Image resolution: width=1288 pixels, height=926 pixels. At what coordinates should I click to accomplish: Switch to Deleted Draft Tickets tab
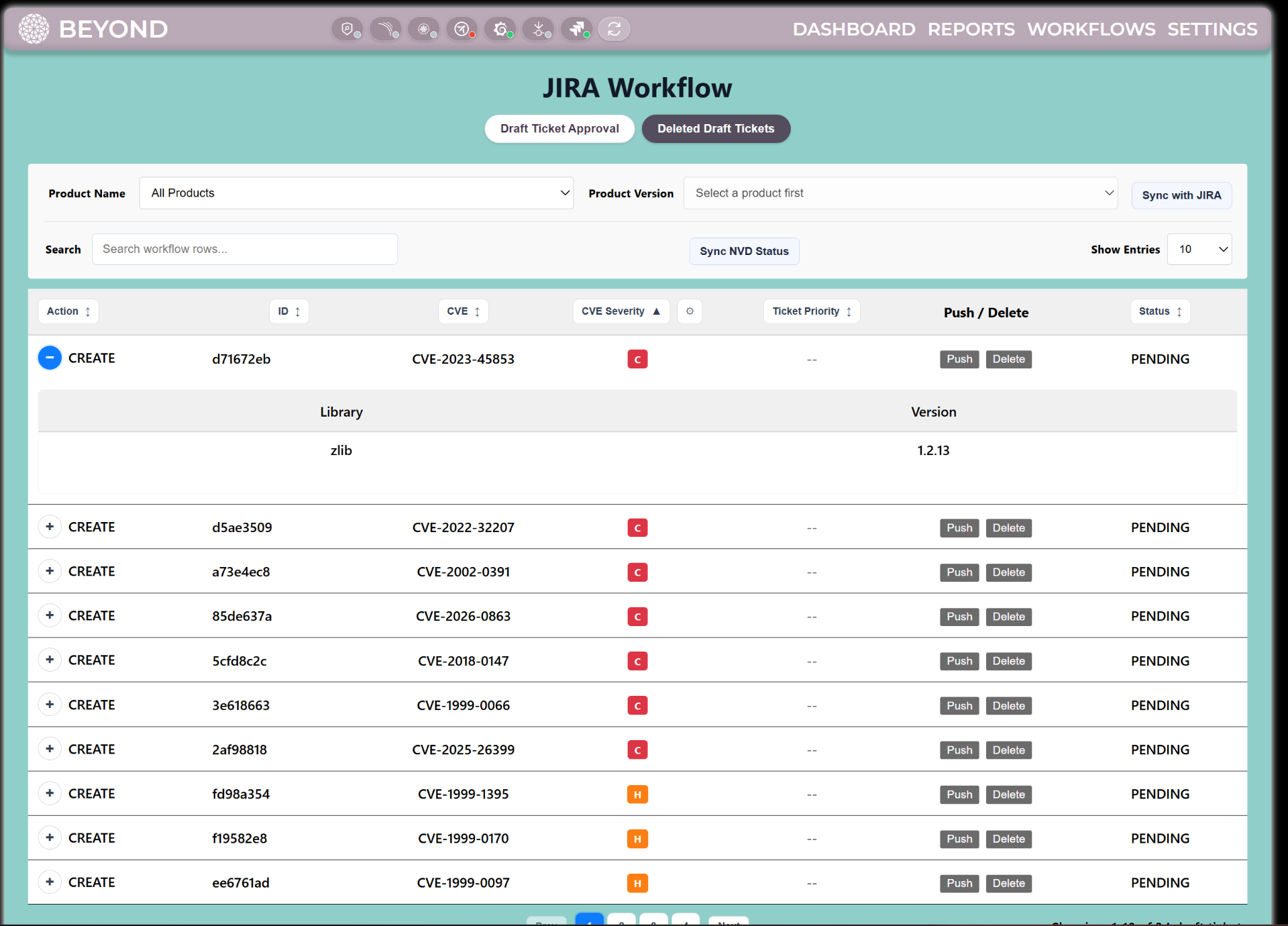(x=716, y=129)
